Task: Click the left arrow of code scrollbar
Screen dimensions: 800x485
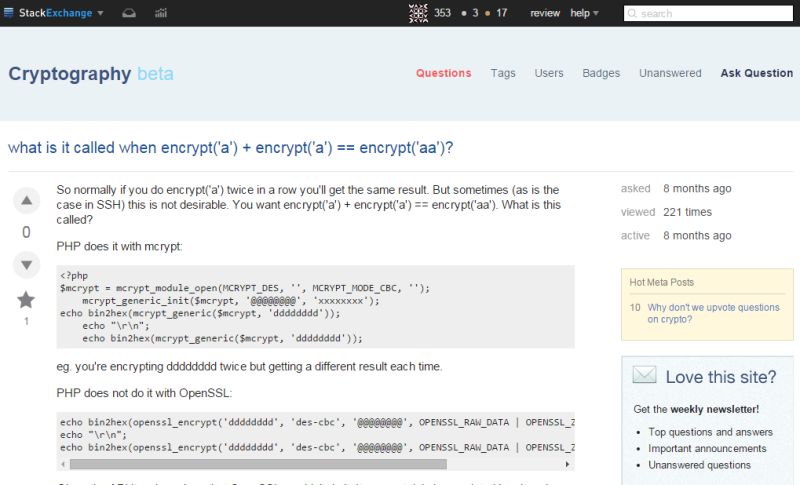Action: pos(63,464)
